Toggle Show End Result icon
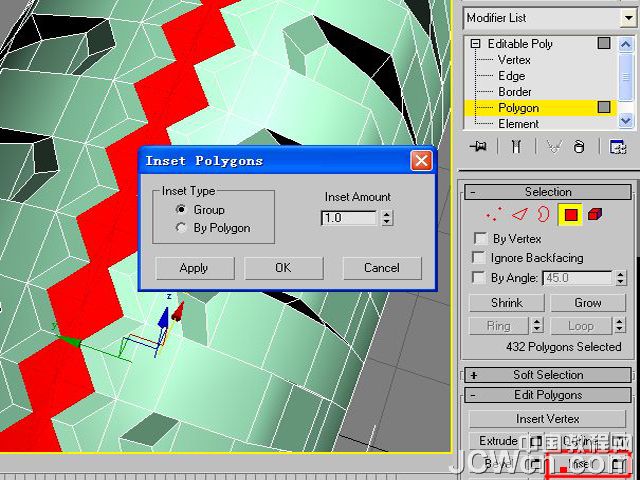Screen dimensions: 640x480 (516, 147)
